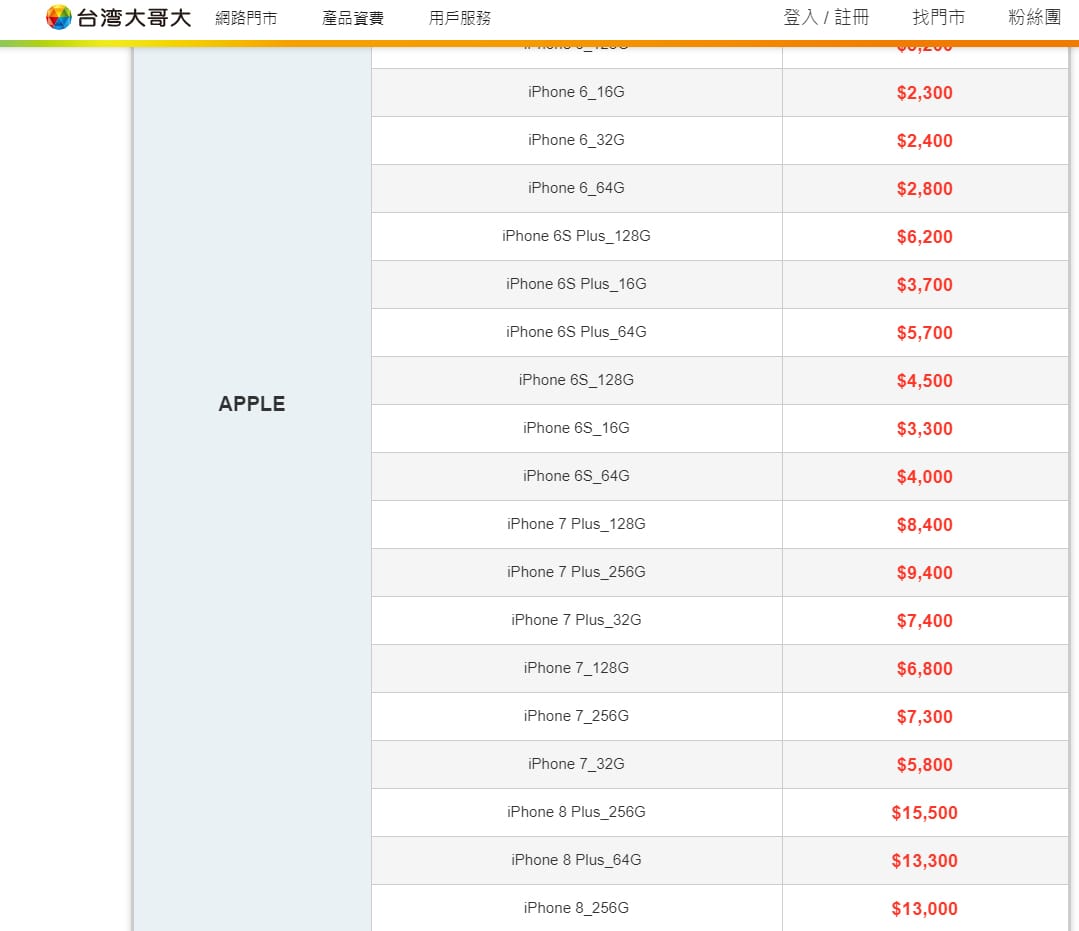Click the $2,400 price
Viewport: 1079px width, 931px height.
(924, 141)
